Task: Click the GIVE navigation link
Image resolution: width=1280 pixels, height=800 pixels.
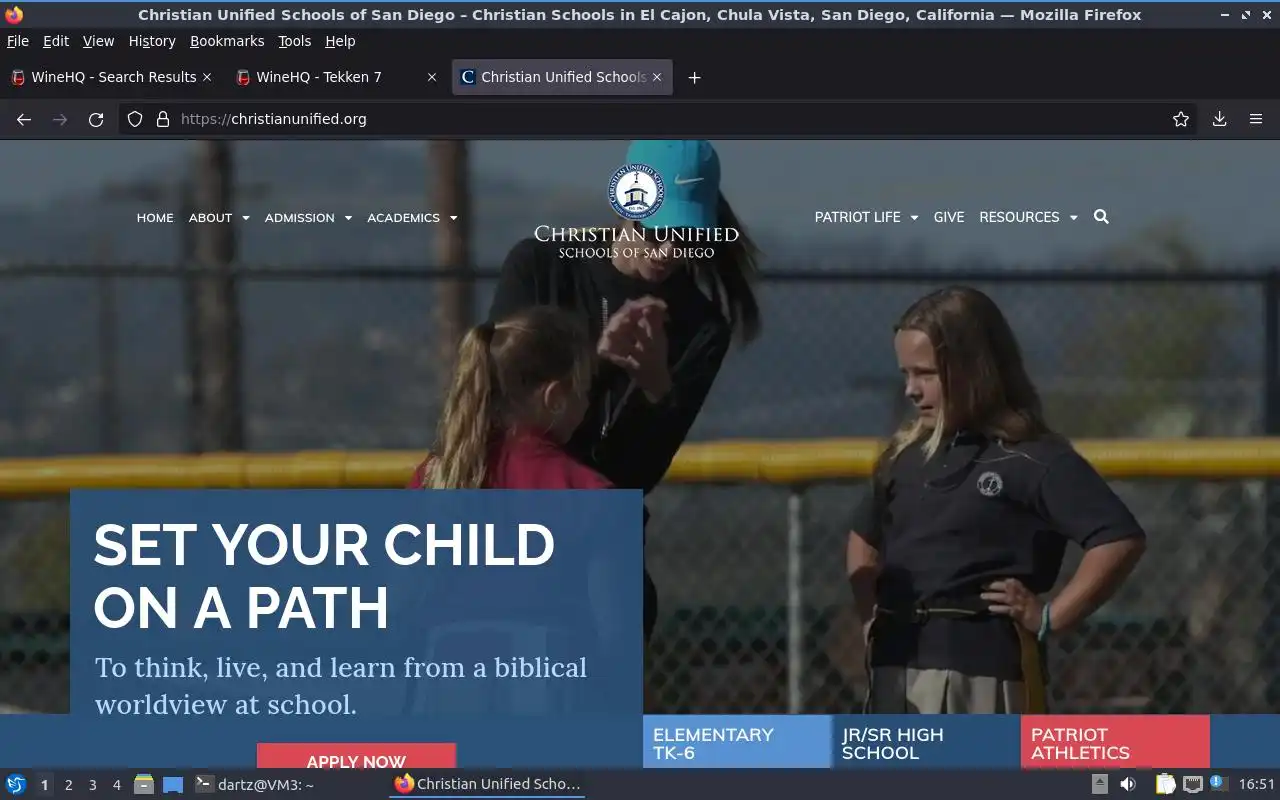Action: [949, 217]
